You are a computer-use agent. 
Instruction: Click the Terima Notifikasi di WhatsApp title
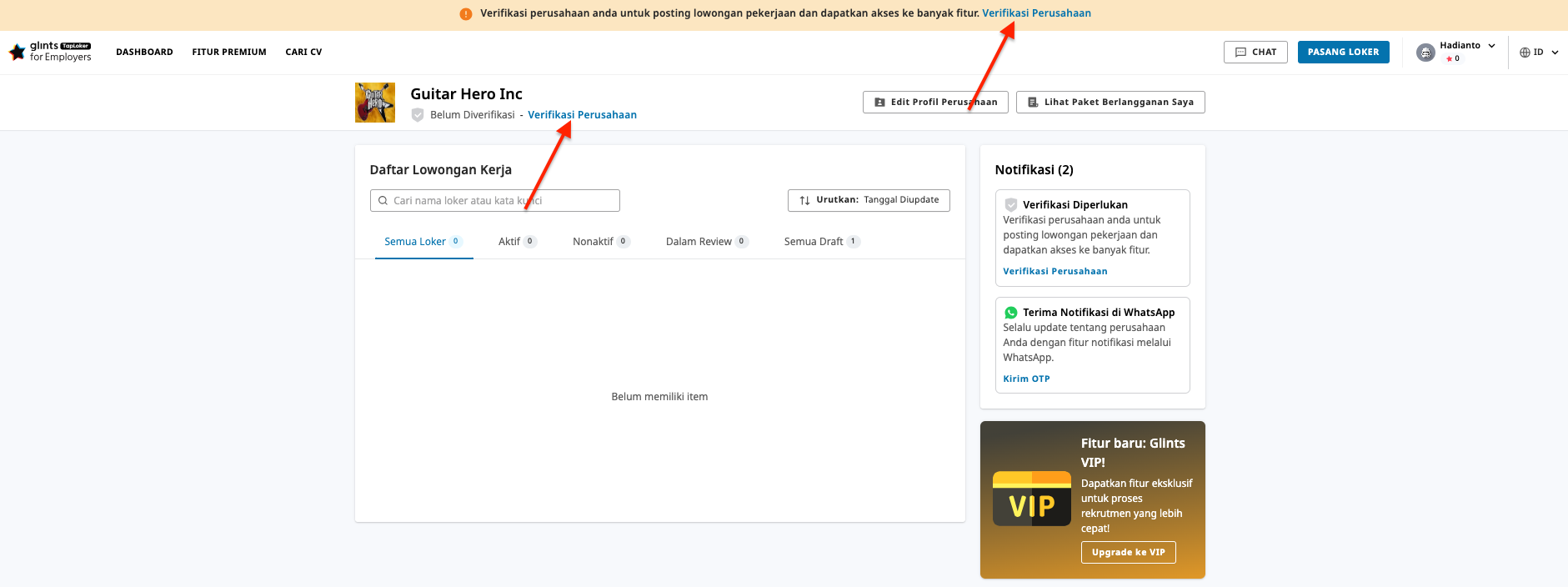pyautogui.click(x=1099, y=313)
